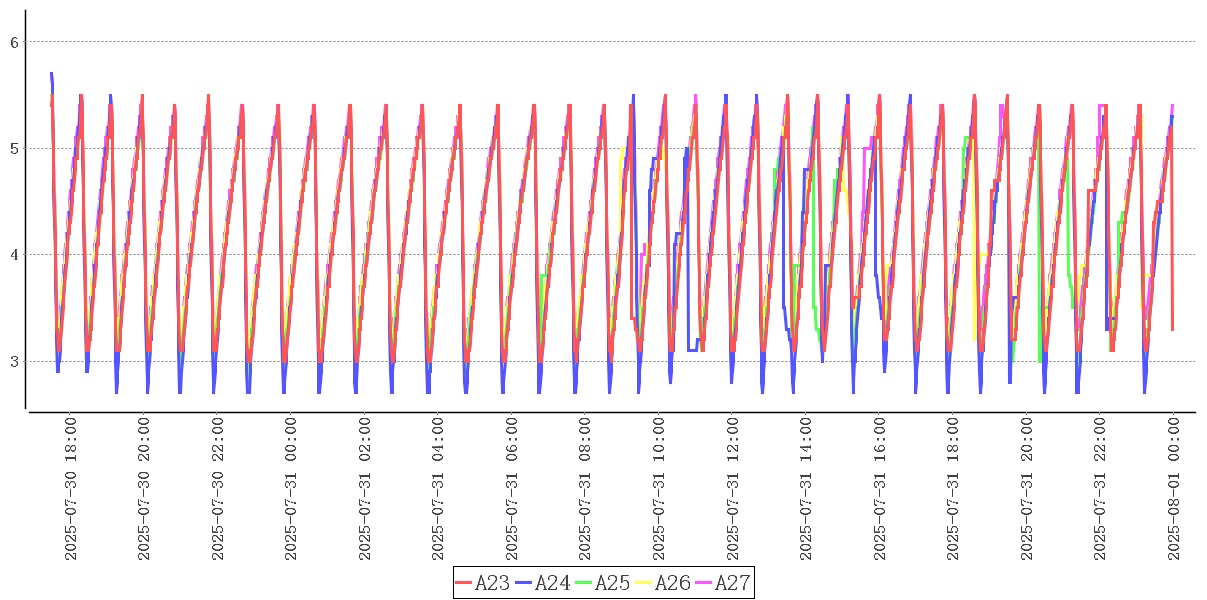Click the y-axis value 3 label
This screenshot has height=600, width=1207.
coord(14,362)
